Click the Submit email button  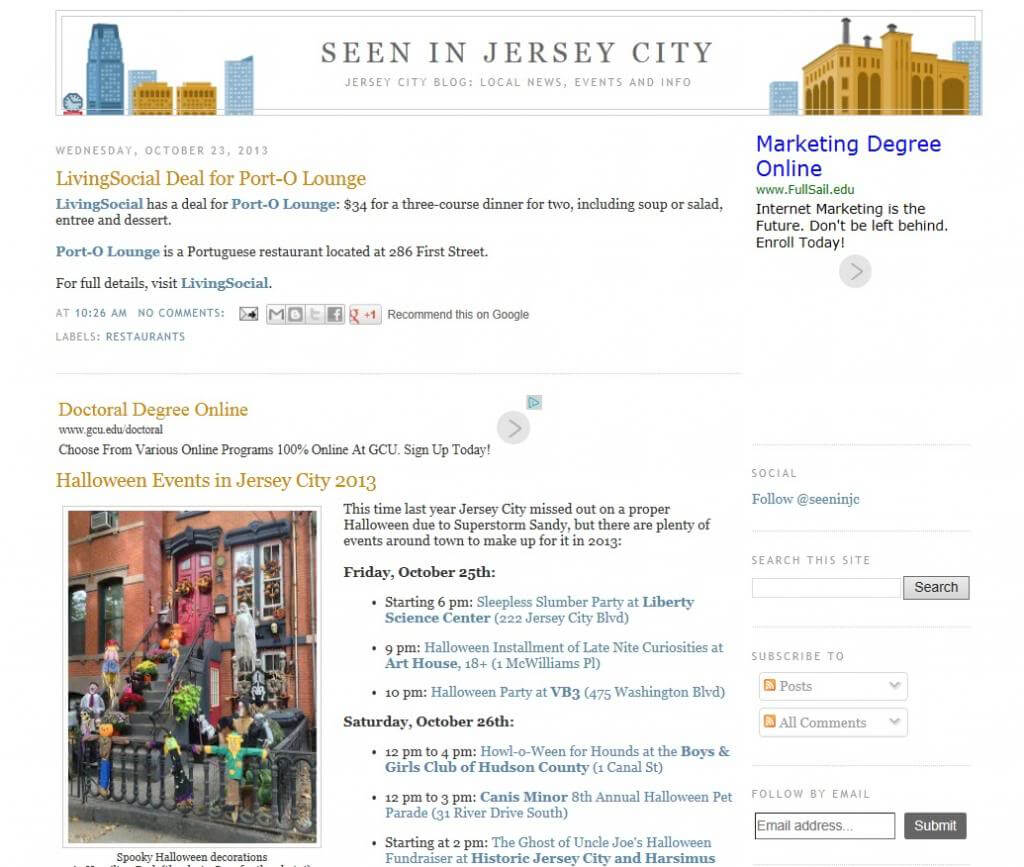pyautogui.click(x=935, y=826)
